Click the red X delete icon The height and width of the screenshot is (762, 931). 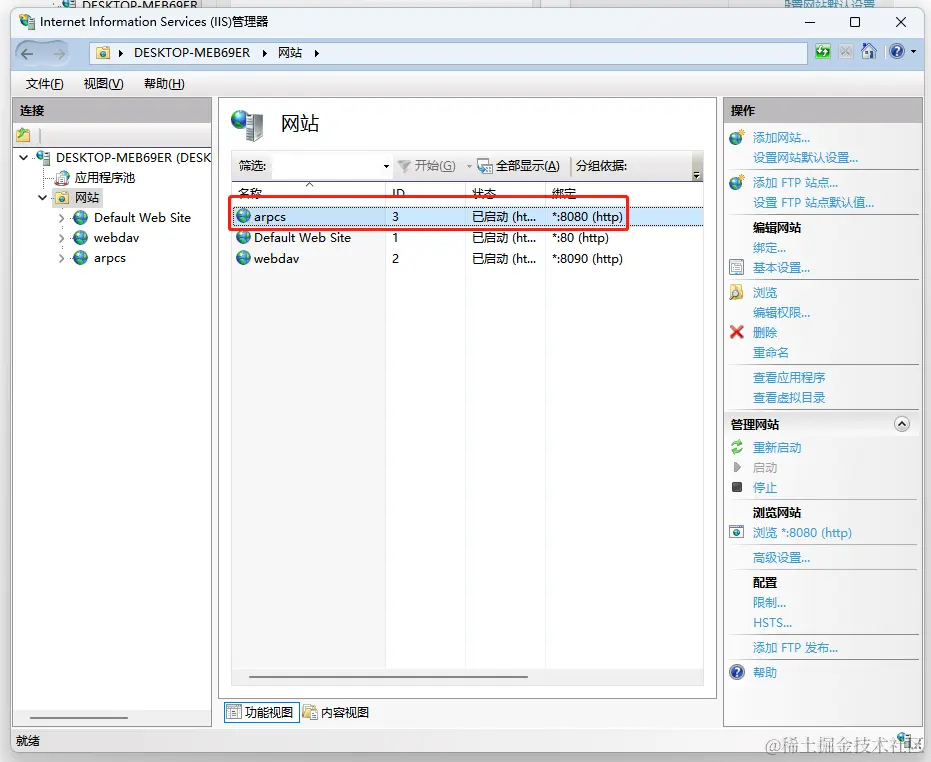pyautogui.click(x=736, y=332)
